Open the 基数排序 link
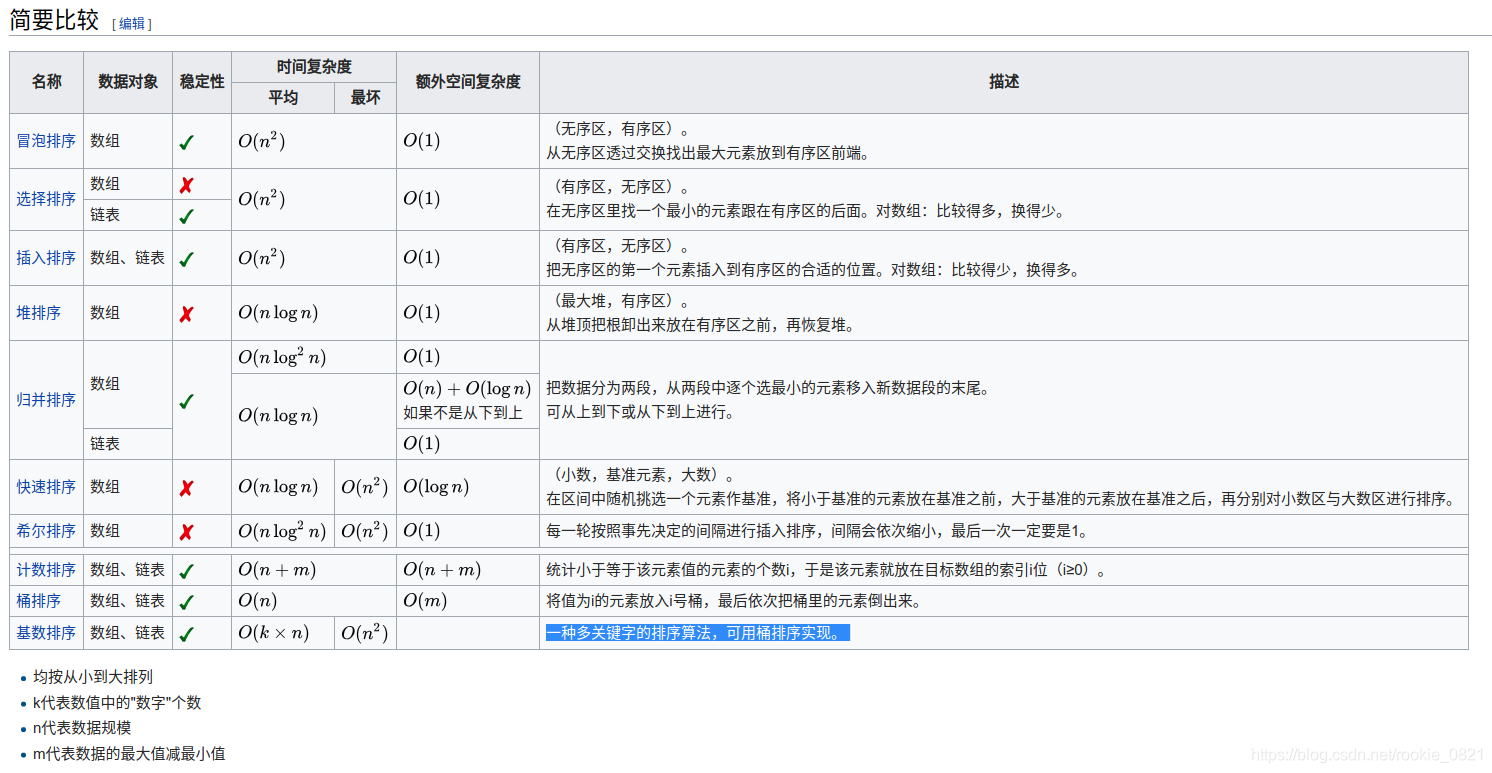This screenshot has height=773, width=1492. coord(46,633)
